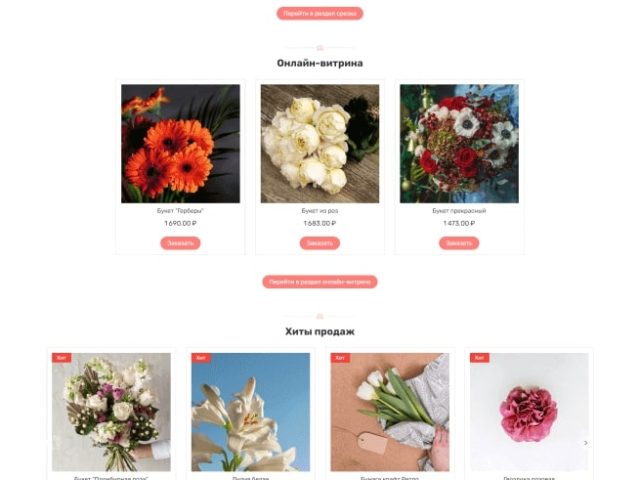Screen dimensions: 640x480
Task: Click the Хит badge on the white lily photo
Action: point(201,358)
